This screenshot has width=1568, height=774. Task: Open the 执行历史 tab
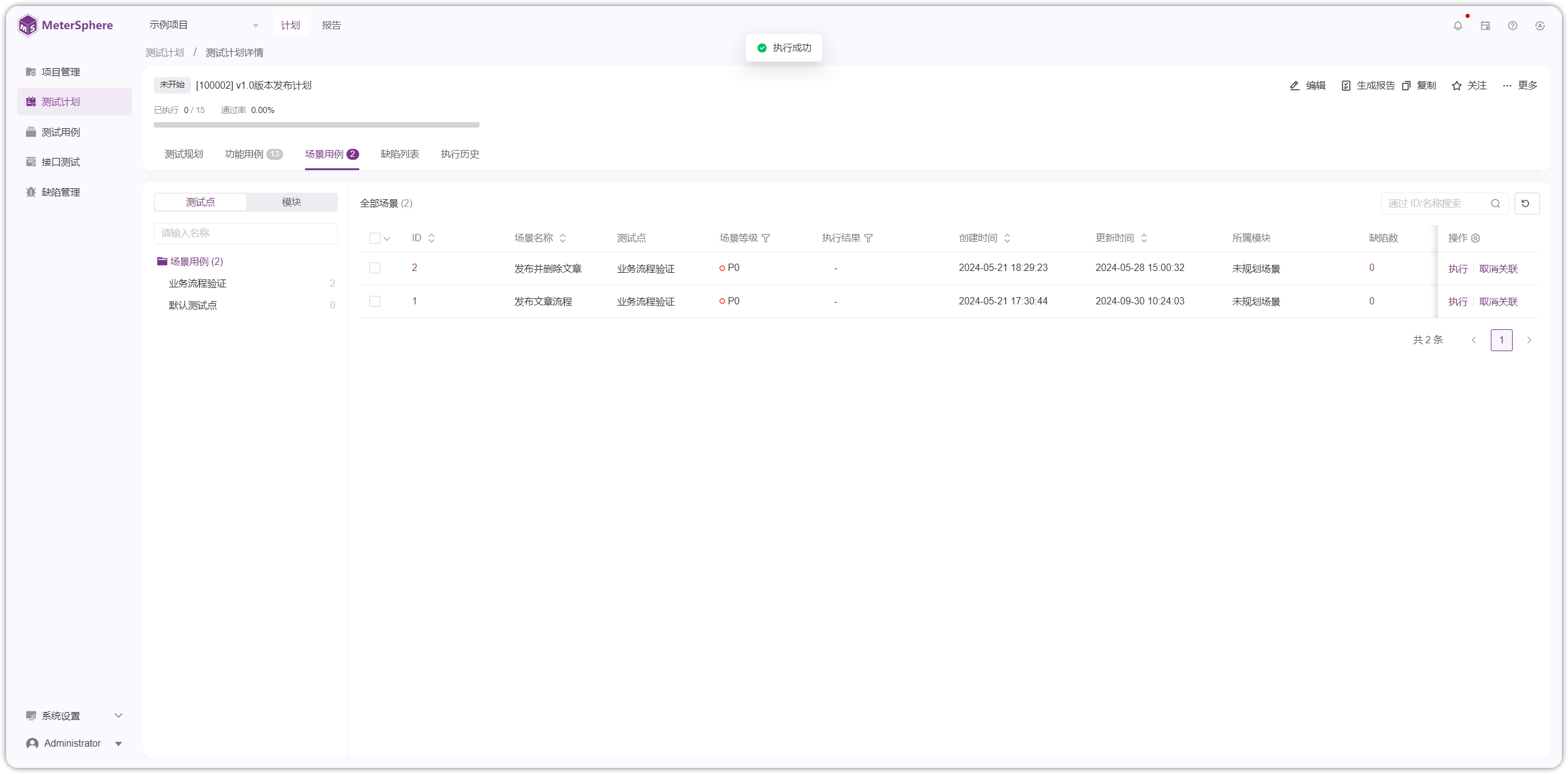coord(459,154)
